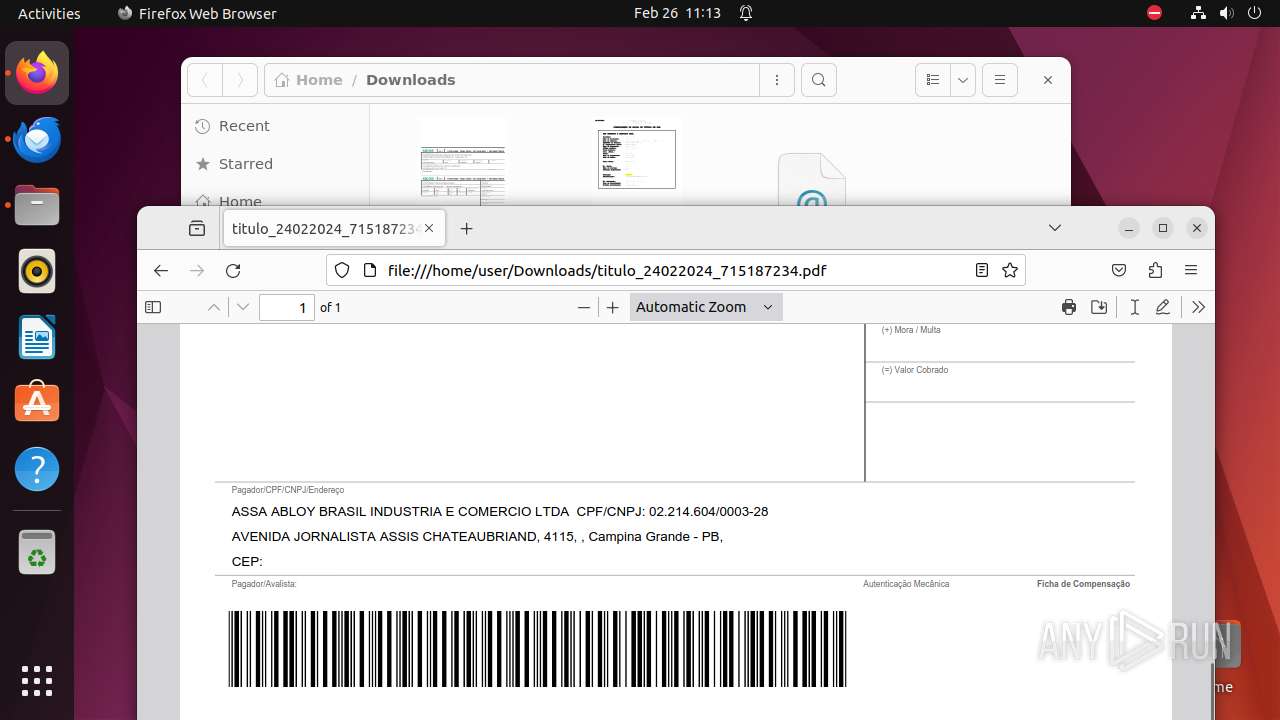Open Files app in the dock

pos(37,205)
